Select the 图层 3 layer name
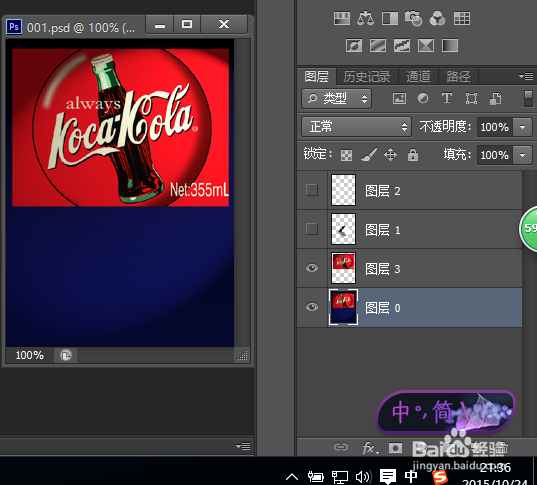 pyautogui.click(x=383, y=269)
